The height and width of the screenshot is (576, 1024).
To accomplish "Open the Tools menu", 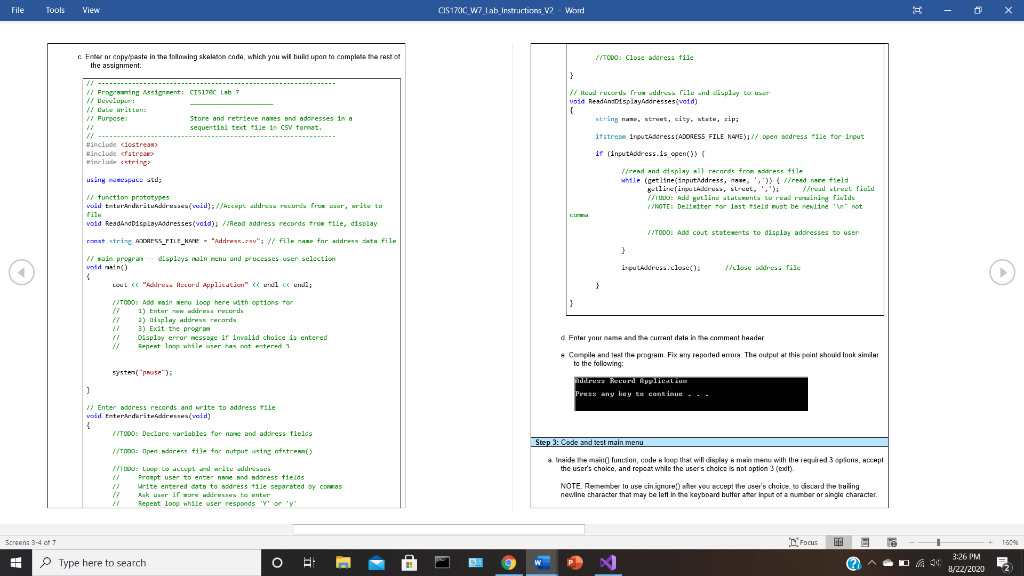I will (x=55, y=10).
